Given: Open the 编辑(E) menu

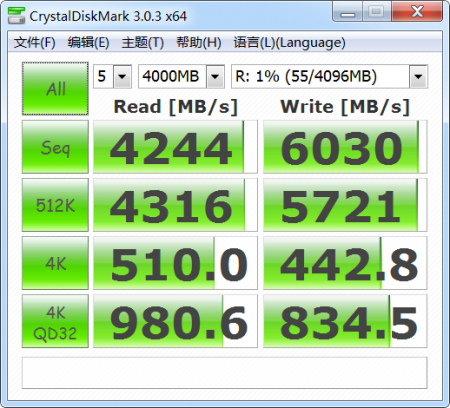Looking at the screenshot, I should (88, 43).
